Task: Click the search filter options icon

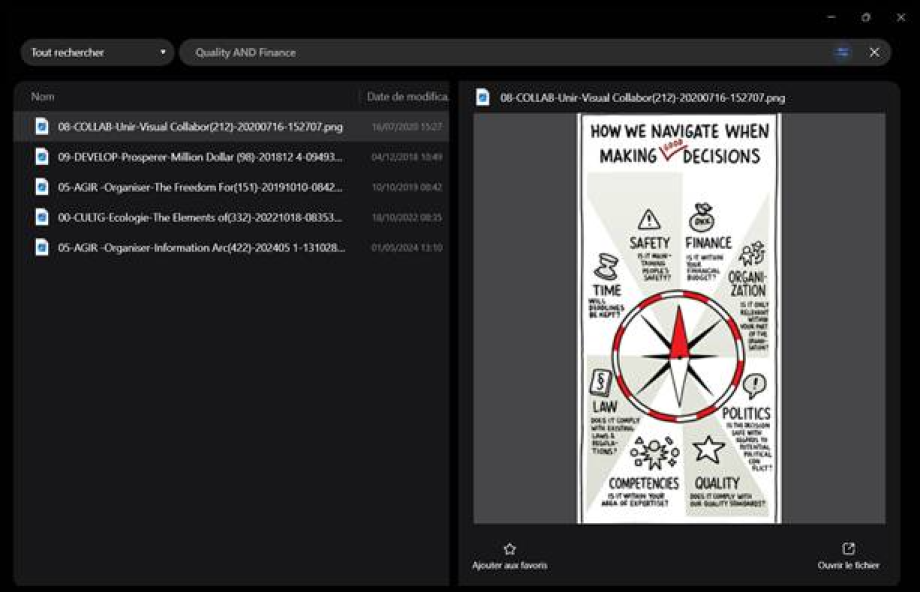Action: click(x=842, y=52)
